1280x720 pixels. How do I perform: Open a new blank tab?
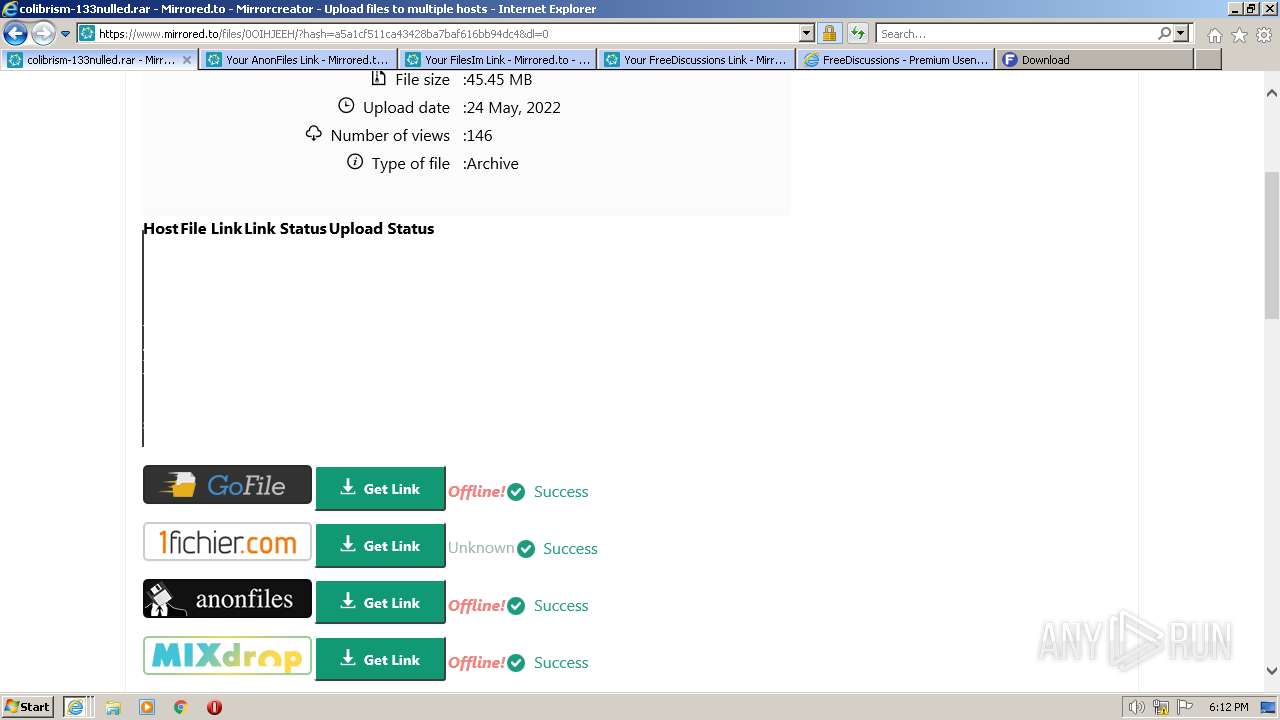point(1208,60)
